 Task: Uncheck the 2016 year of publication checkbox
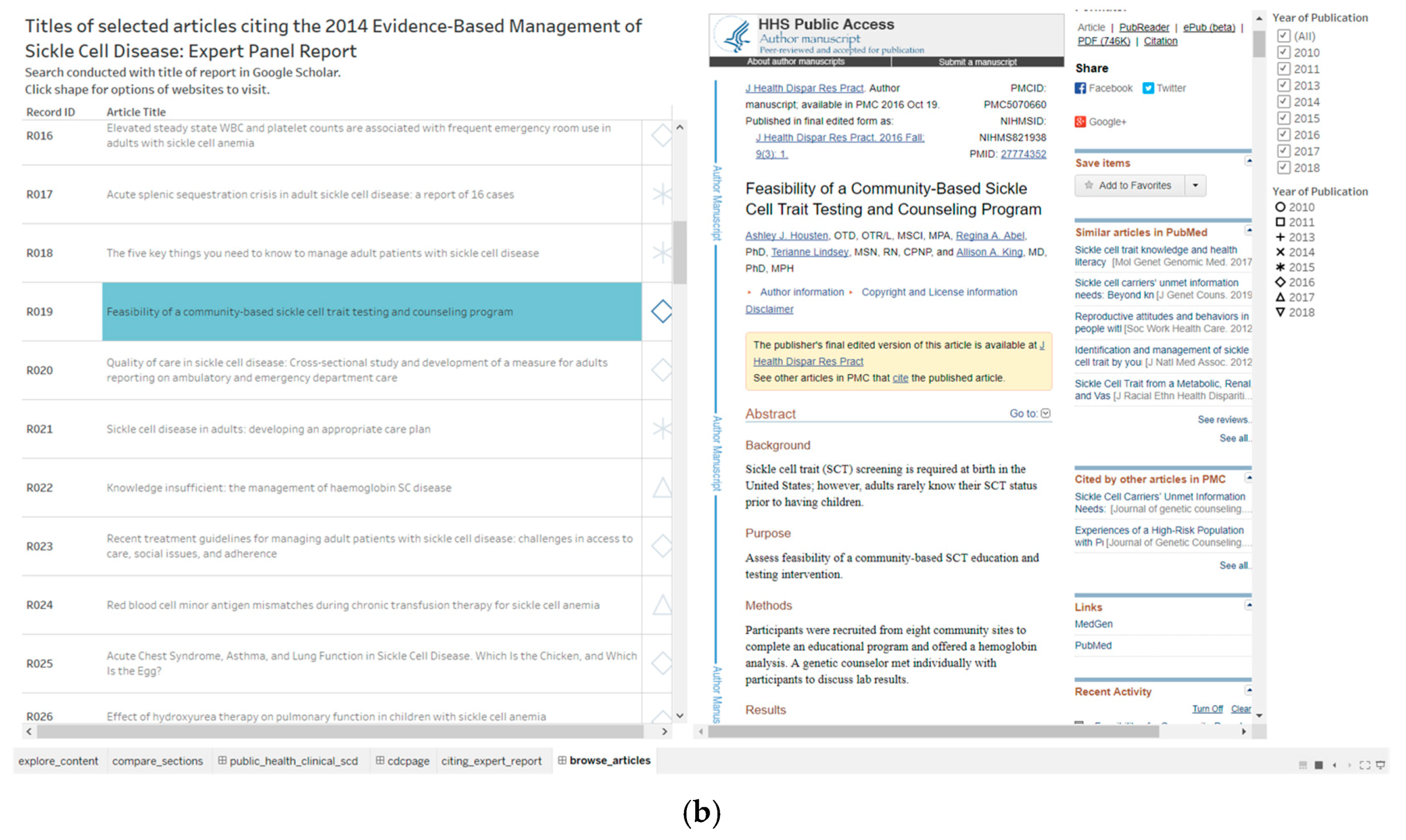coord(1283,135)
